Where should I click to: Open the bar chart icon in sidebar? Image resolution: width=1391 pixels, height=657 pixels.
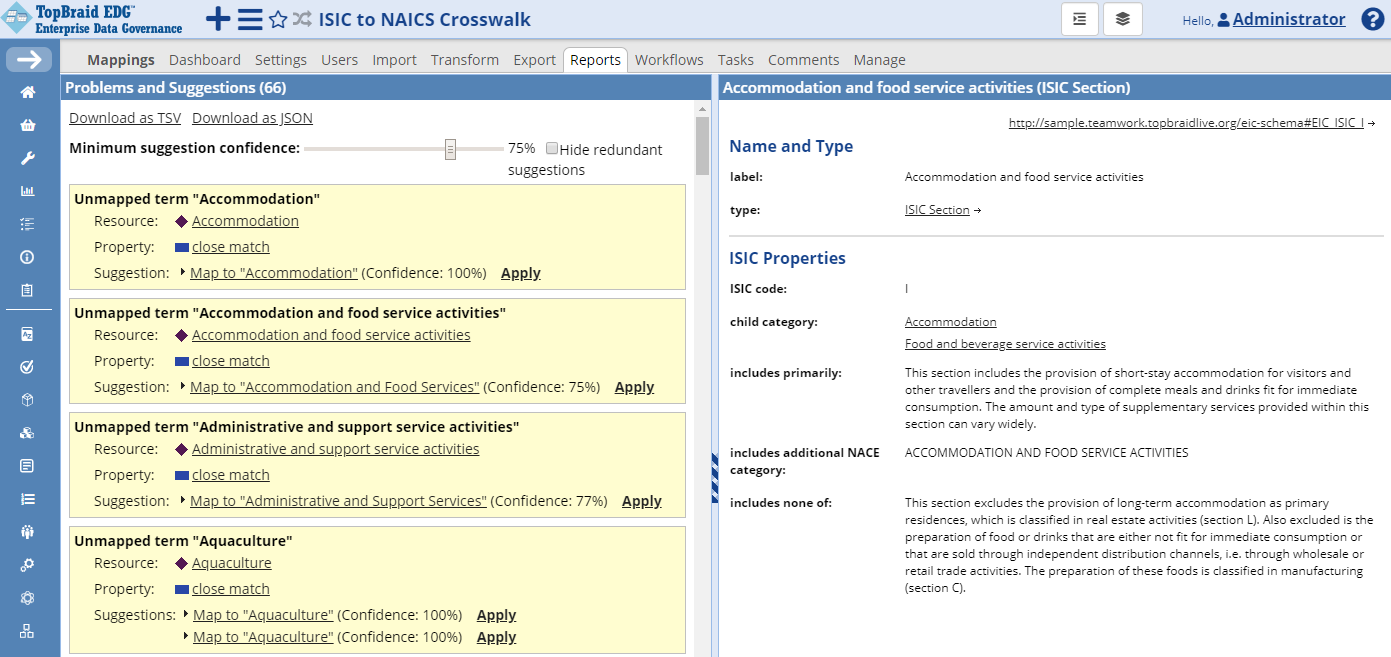(28, 191)
